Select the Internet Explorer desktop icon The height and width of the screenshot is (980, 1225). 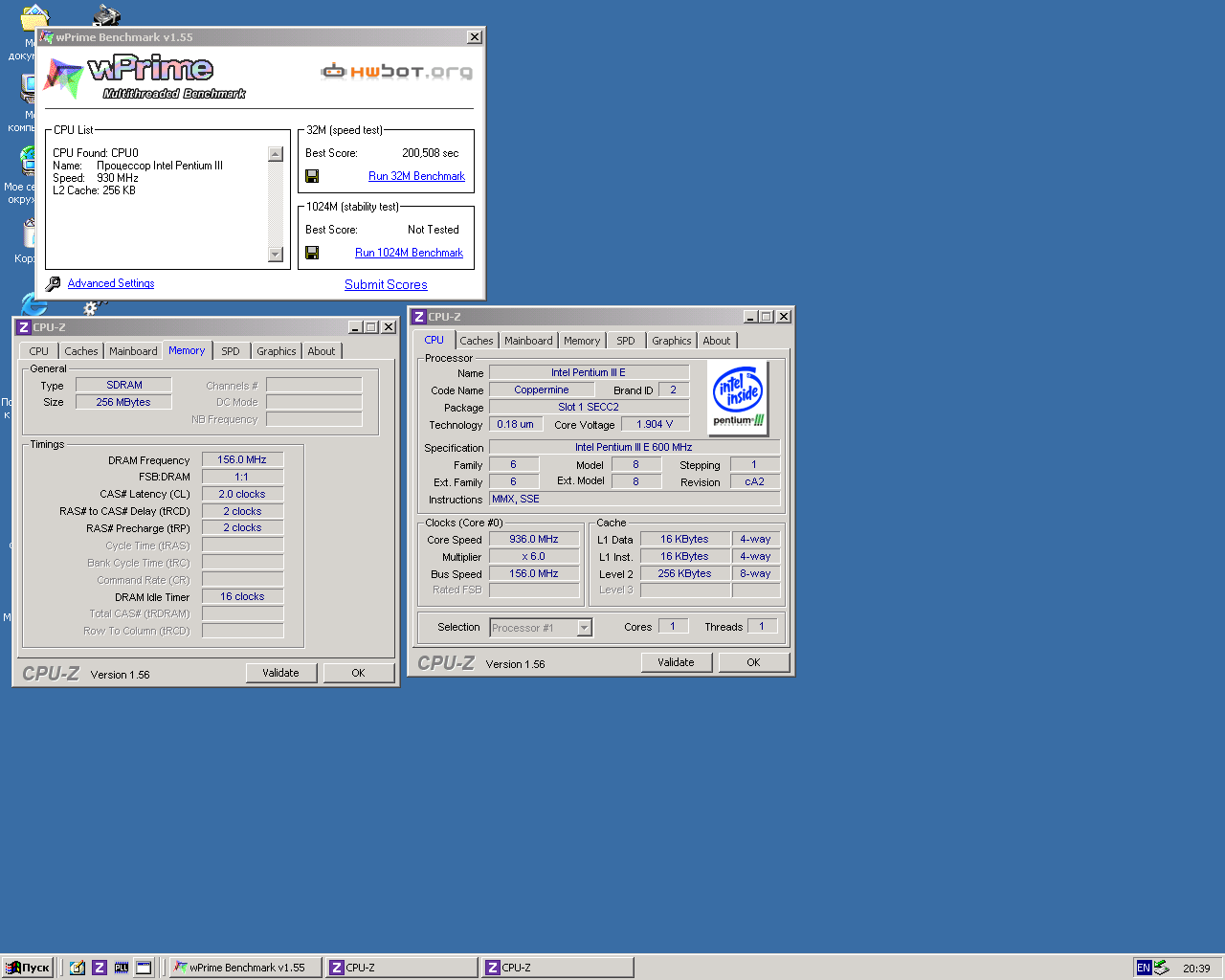click(x=33, y=304)
